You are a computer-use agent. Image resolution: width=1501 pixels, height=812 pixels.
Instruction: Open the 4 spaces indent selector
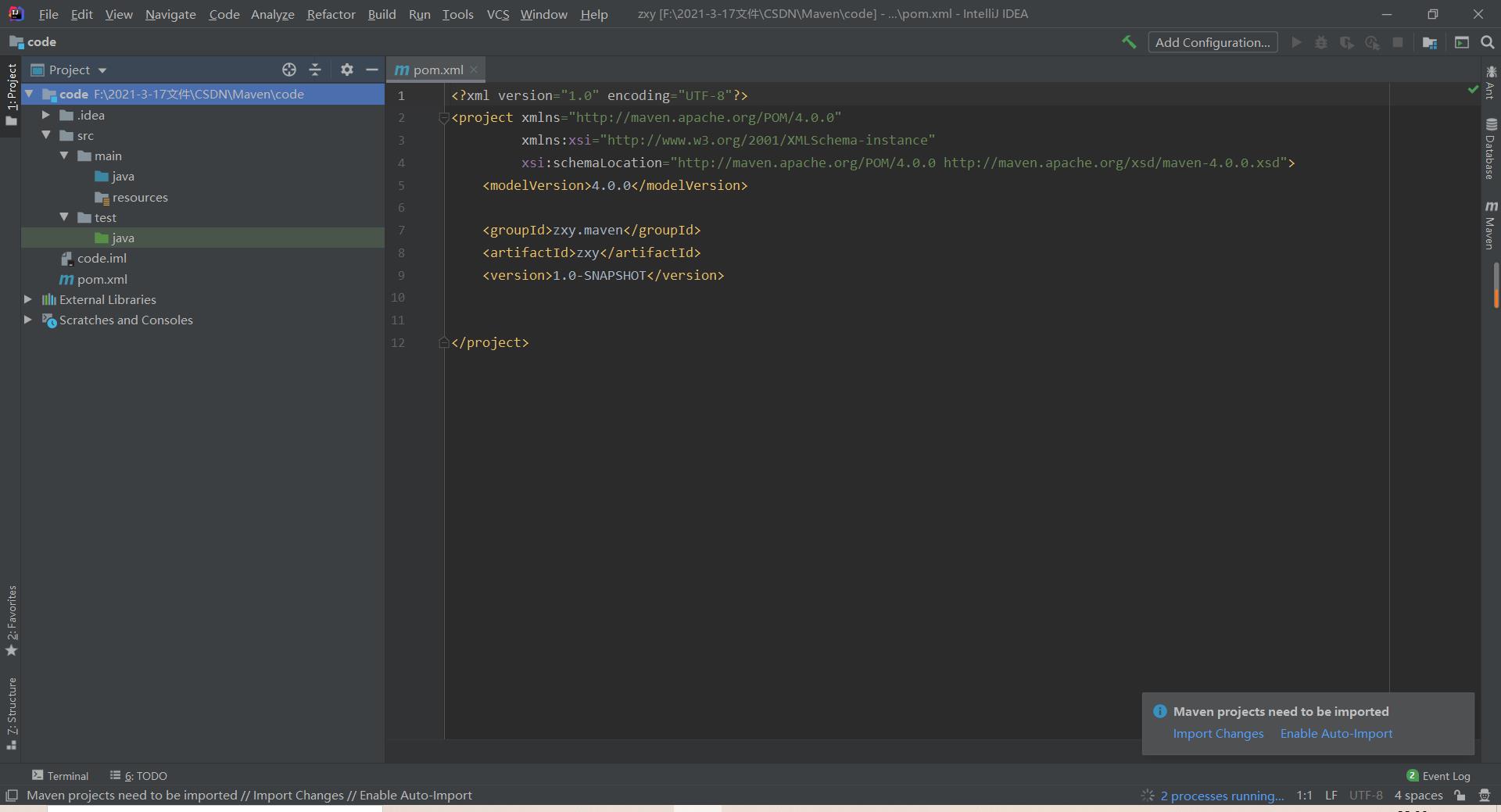pos(1418,796)
